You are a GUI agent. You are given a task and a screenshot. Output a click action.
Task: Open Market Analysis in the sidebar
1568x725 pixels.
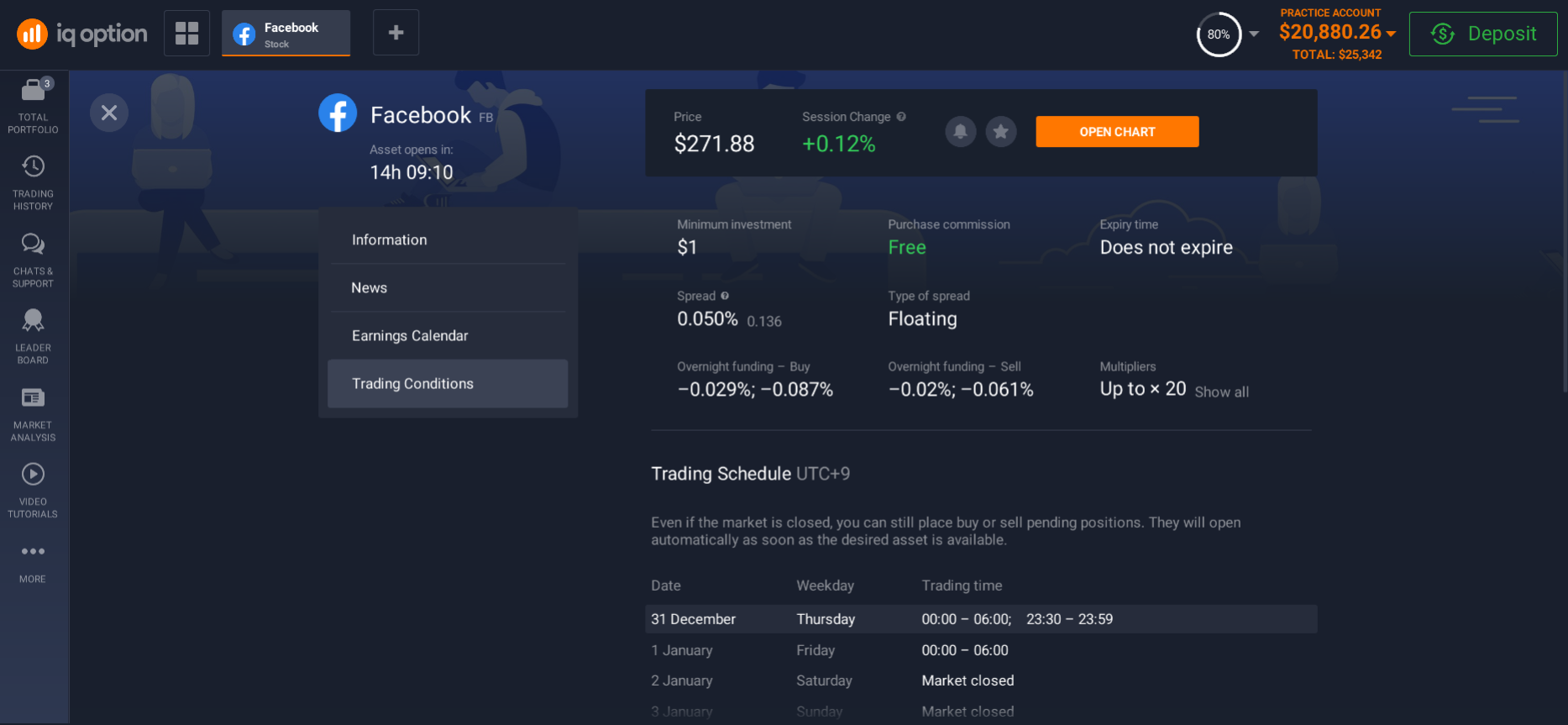pos(34,413)
